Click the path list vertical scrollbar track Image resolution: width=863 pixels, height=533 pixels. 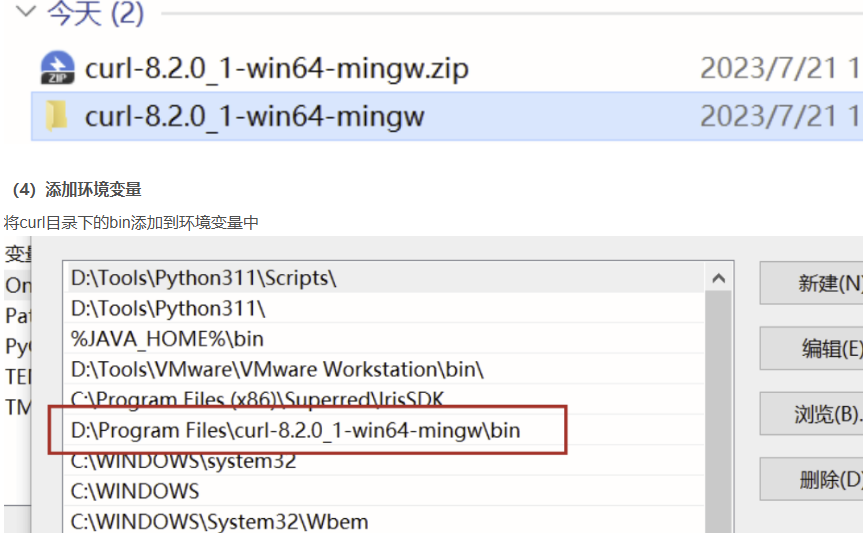tap(717, 420)
